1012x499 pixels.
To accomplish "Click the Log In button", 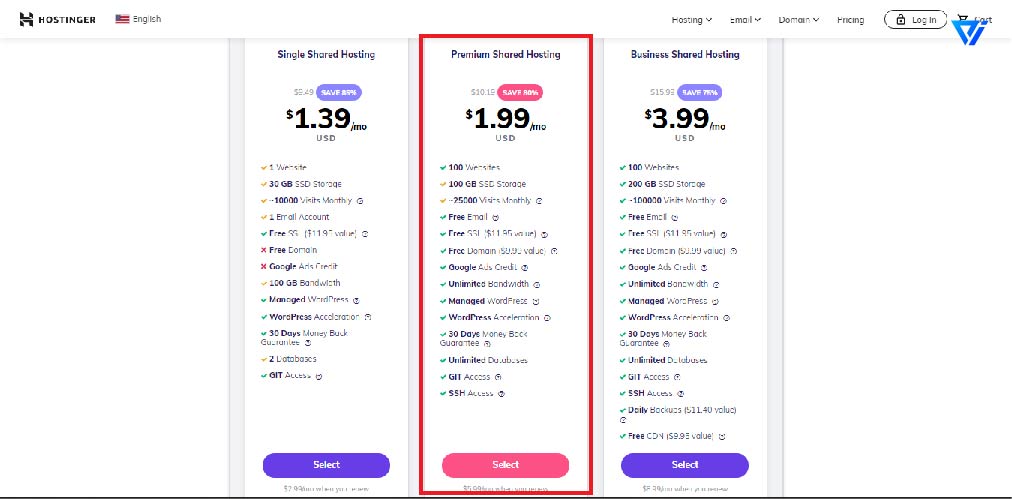I will (x=915, y=20).
